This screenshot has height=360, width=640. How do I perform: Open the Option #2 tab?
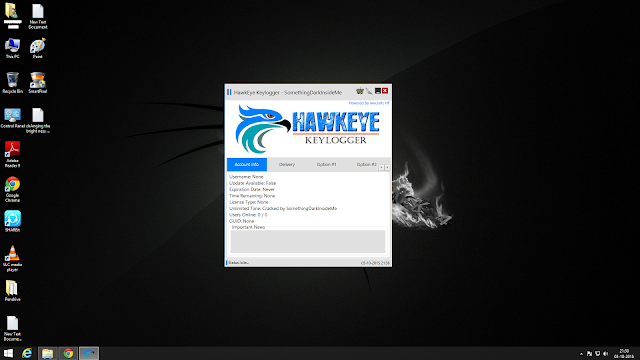pyautogui.click(x=366, y=164)
